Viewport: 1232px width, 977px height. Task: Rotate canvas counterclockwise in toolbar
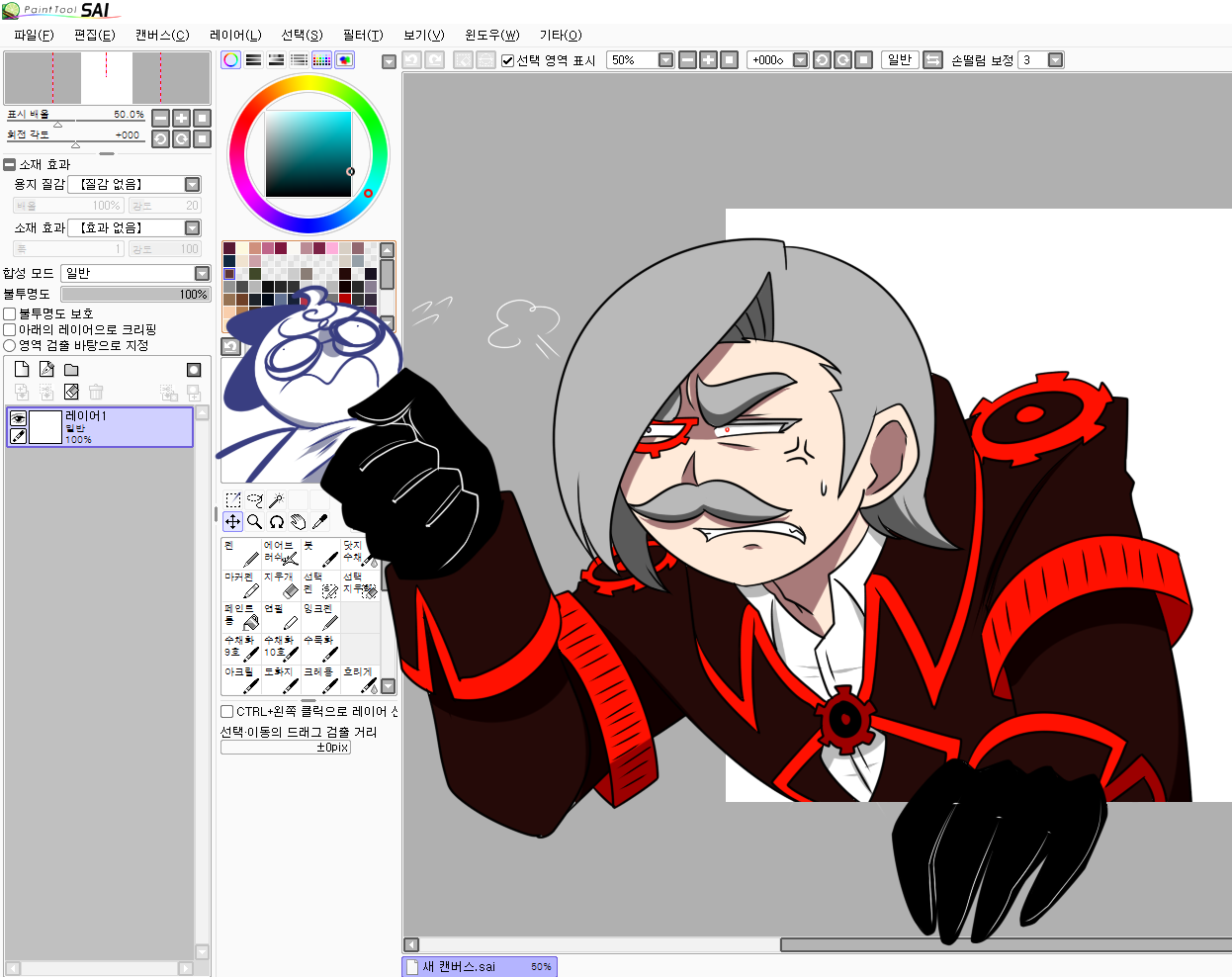[x=822, y=60]
